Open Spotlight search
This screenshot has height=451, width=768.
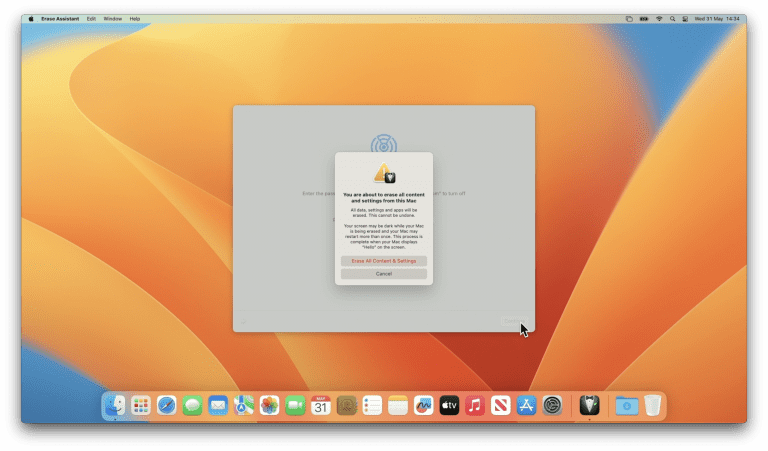click(672, 19)
